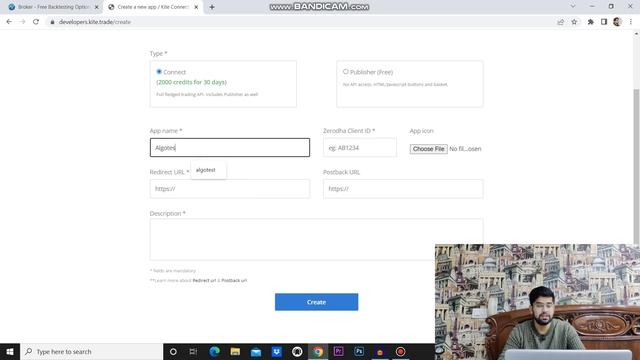Select the Connect type radio button
Screen dimensions: 640x360
click(x=159, y=72)
